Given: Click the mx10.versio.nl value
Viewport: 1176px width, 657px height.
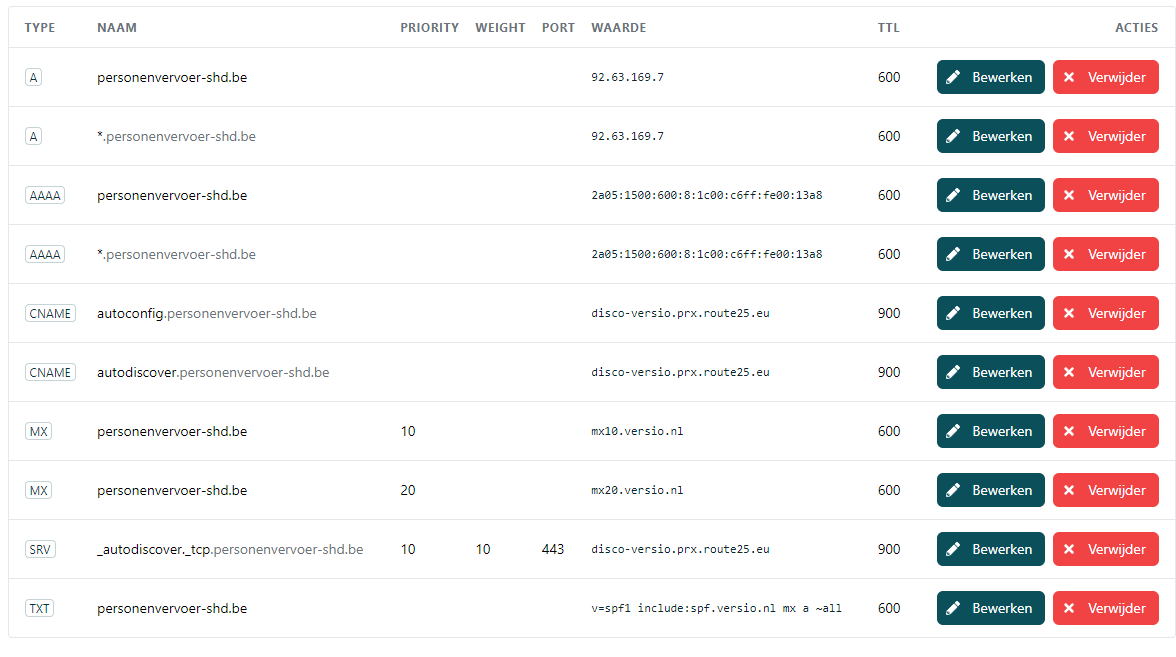Looking at the screenshot, I should point(637,431).
